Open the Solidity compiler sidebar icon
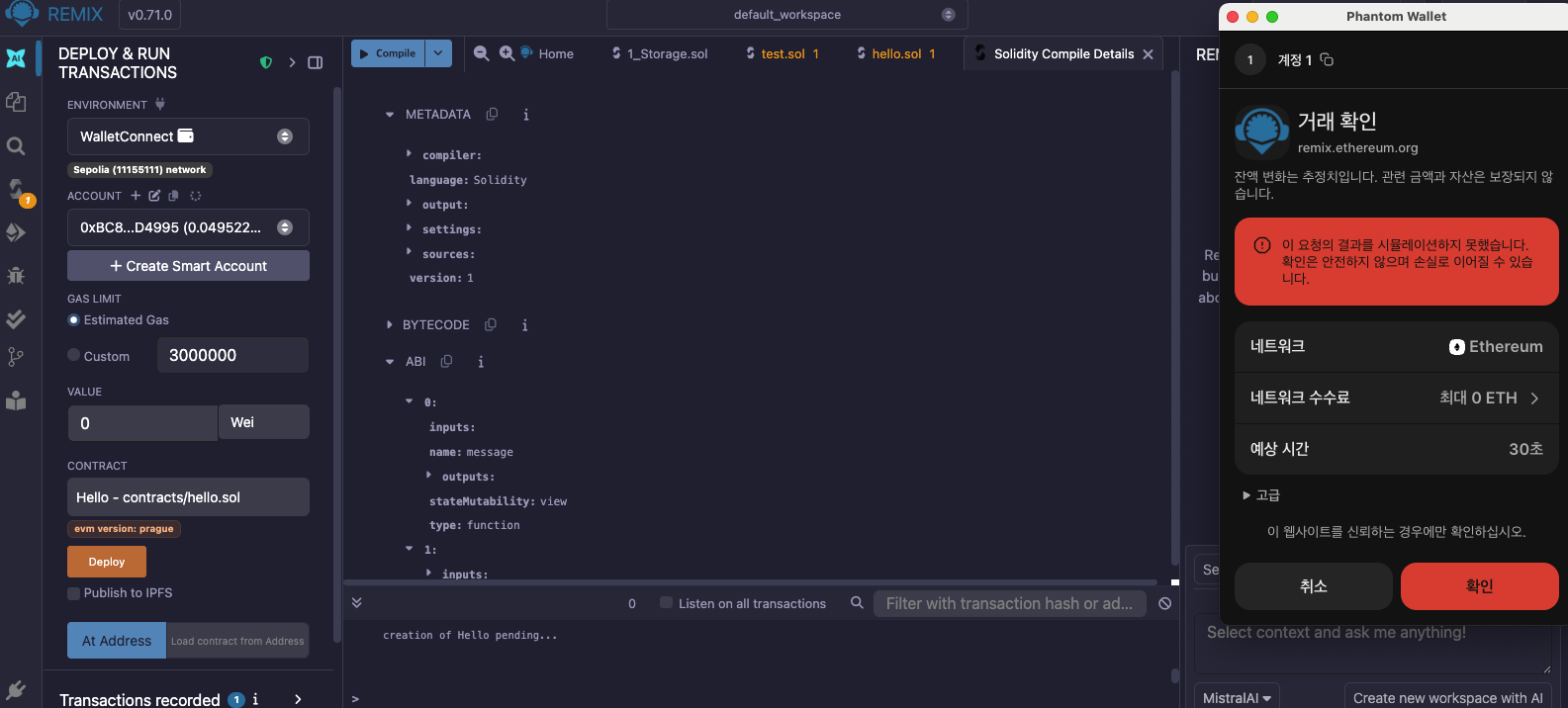The image size is (1568, 708). 16,189
